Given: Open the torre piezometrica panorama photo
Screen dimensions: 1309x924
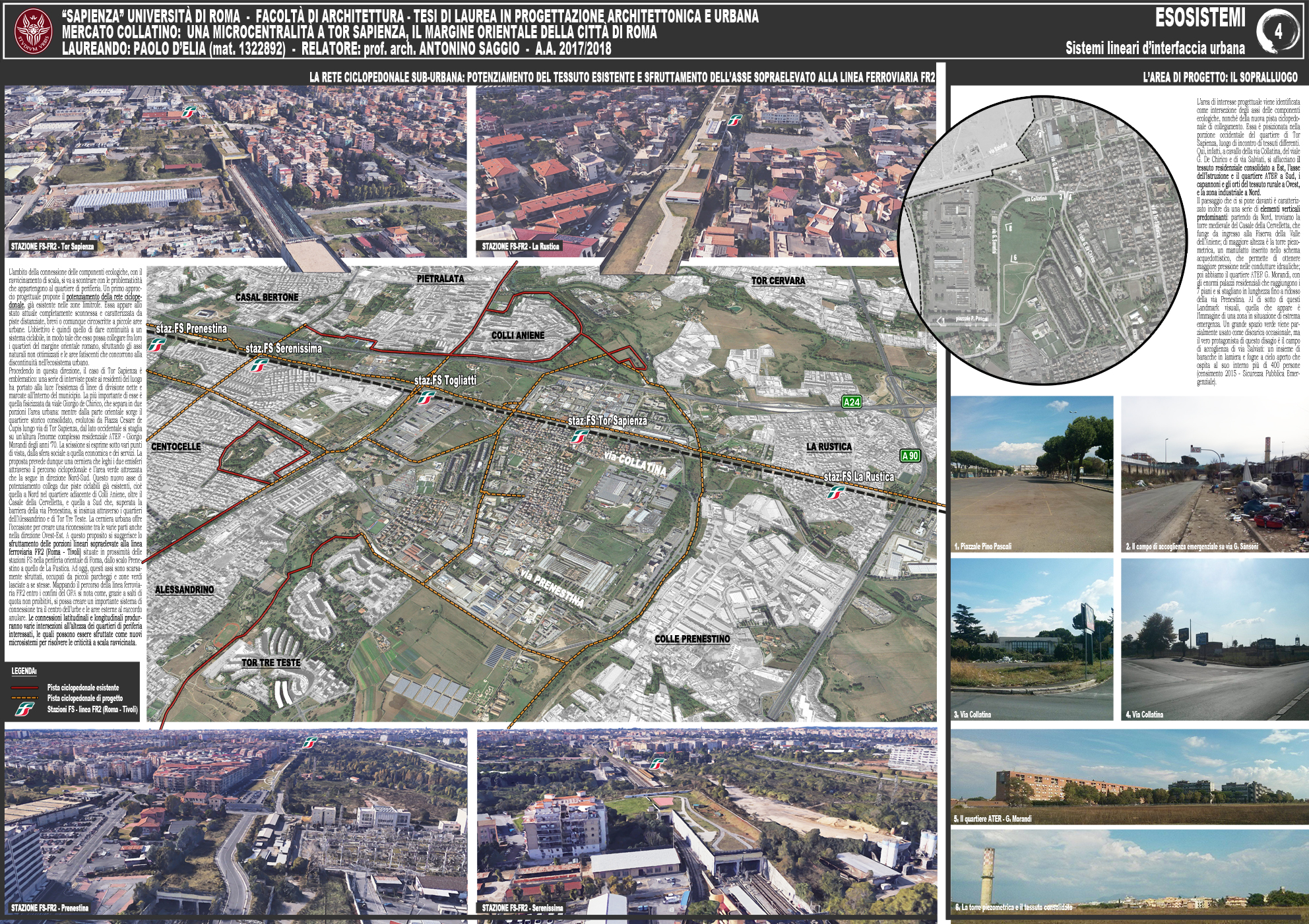Looking at the screenshot, I should click(x=1128, y=872).
